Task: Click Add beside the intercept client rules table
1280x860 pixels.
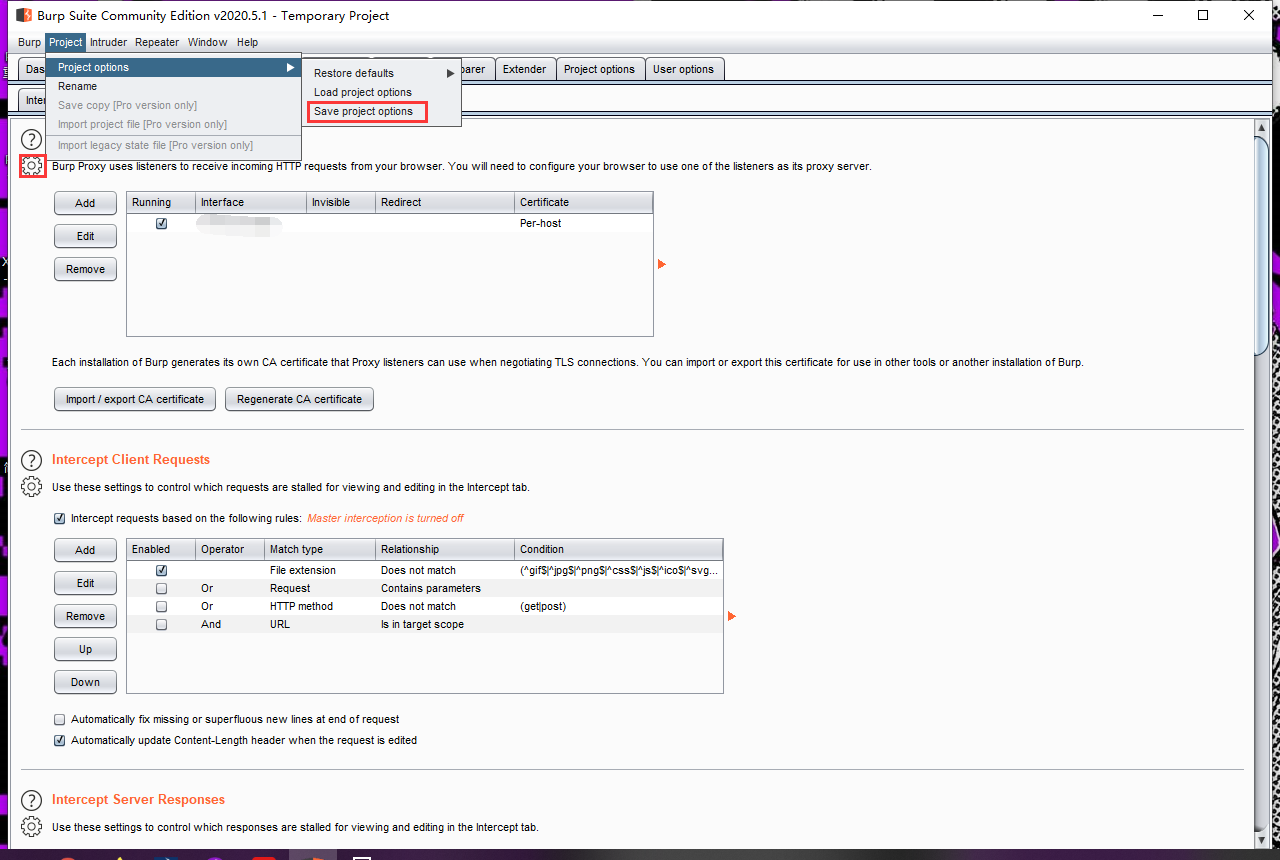Action: coord(85,550)
